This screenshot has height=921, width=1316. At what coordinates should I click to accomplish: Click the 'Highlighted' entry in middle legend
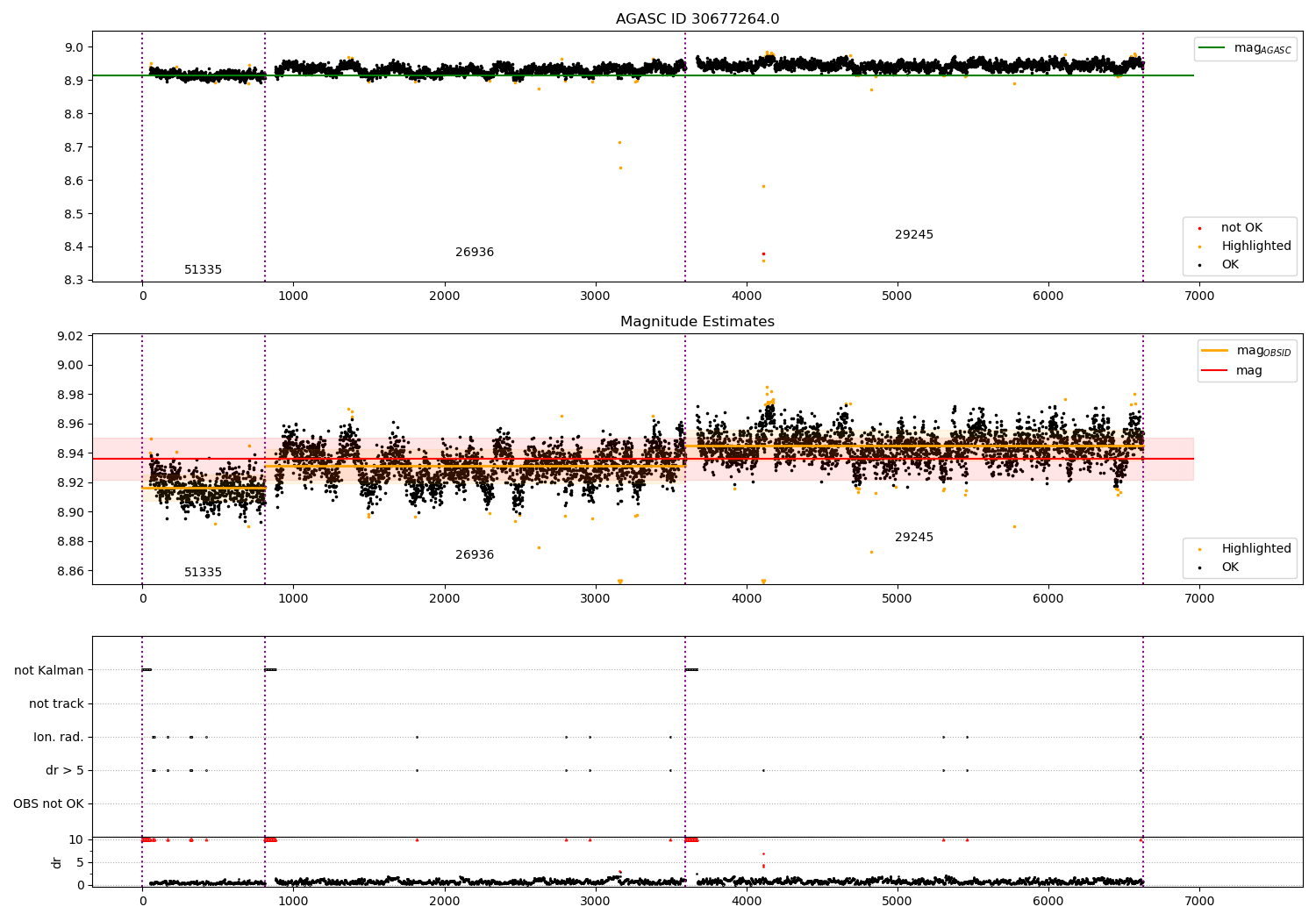point(1256,549)
